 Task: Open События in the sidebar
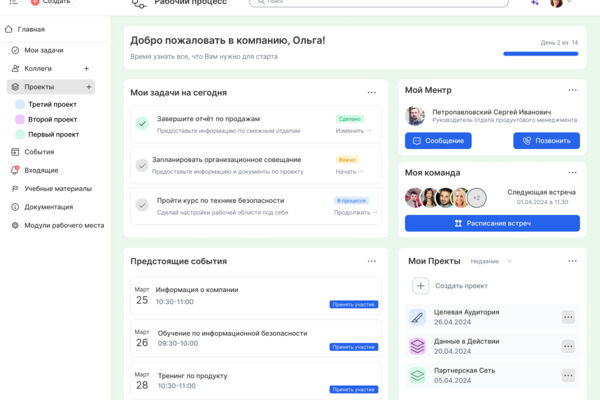pyautogui.click(x=39, y=152)
